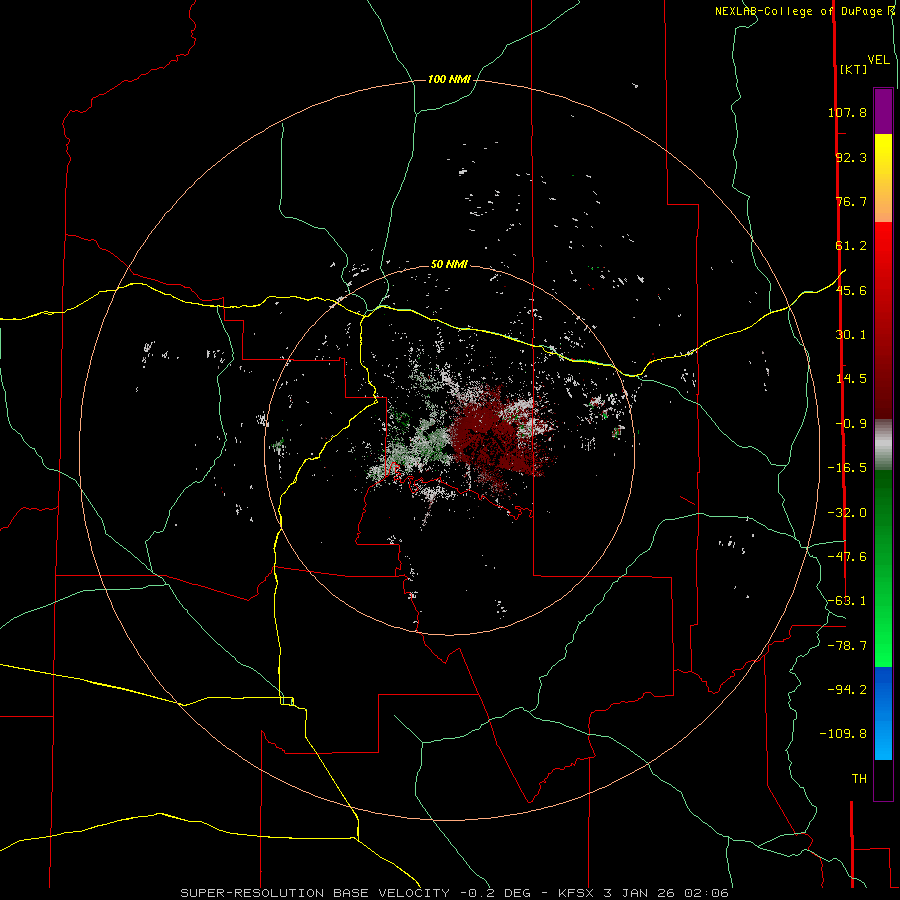The height and width of the screenshot is (900, 900).
Task: Click the -47.6 velocity scale value
Action: (847, 557)
